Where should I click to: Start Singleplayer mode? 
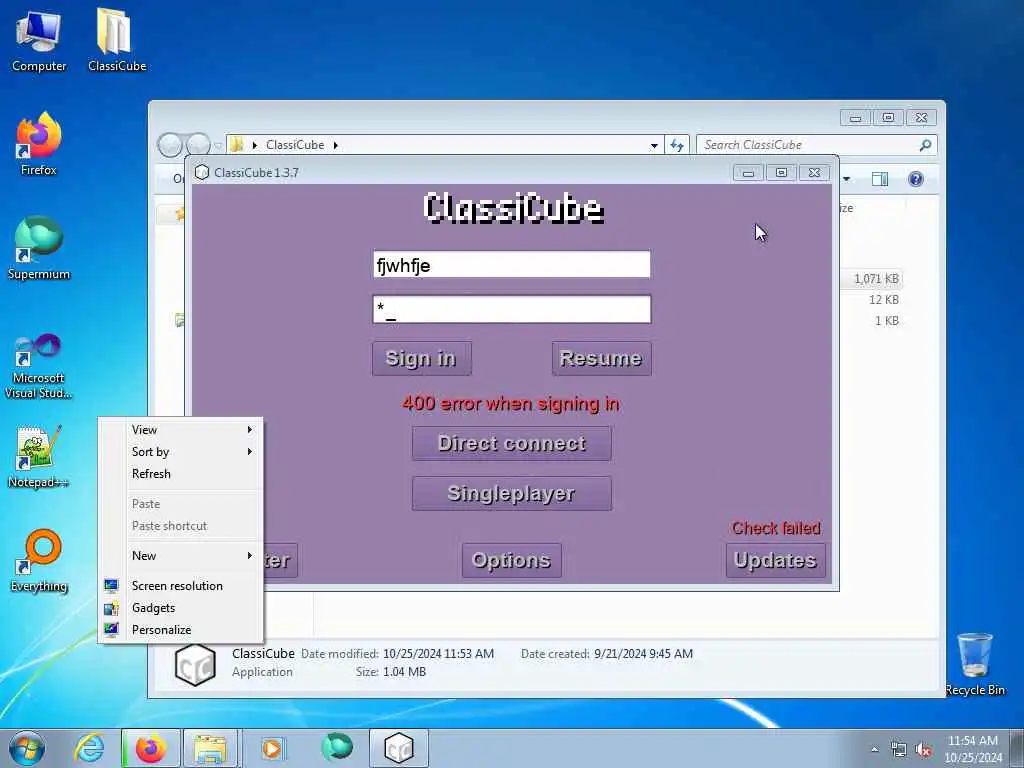pyautogui.click(x=511, y=493)
